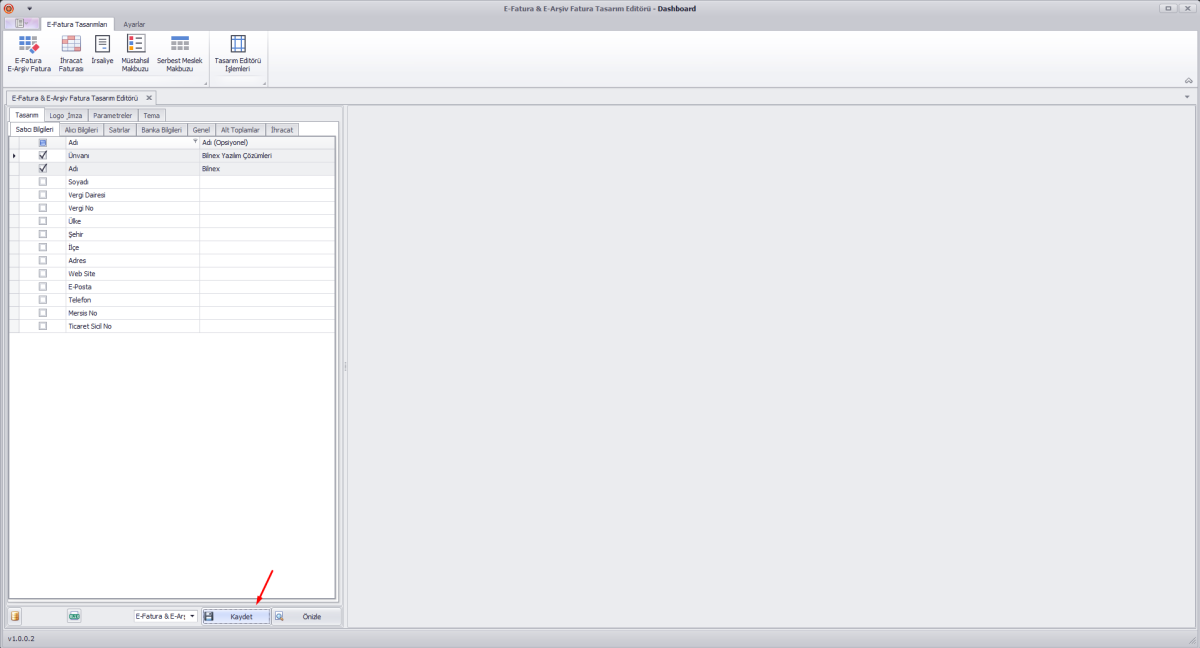Open E-Fatura E-Arşiv Fatura design

click(x=28, y=53)
